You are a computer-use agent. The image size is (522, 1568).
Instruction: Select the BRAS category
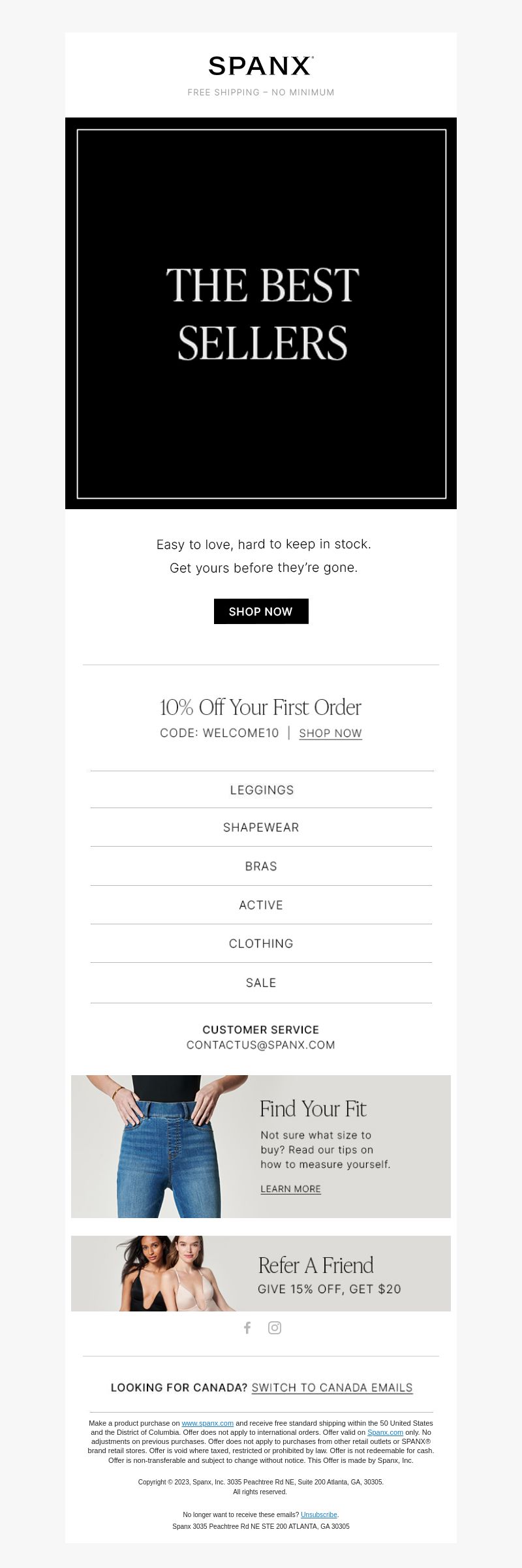click(261, 866)
